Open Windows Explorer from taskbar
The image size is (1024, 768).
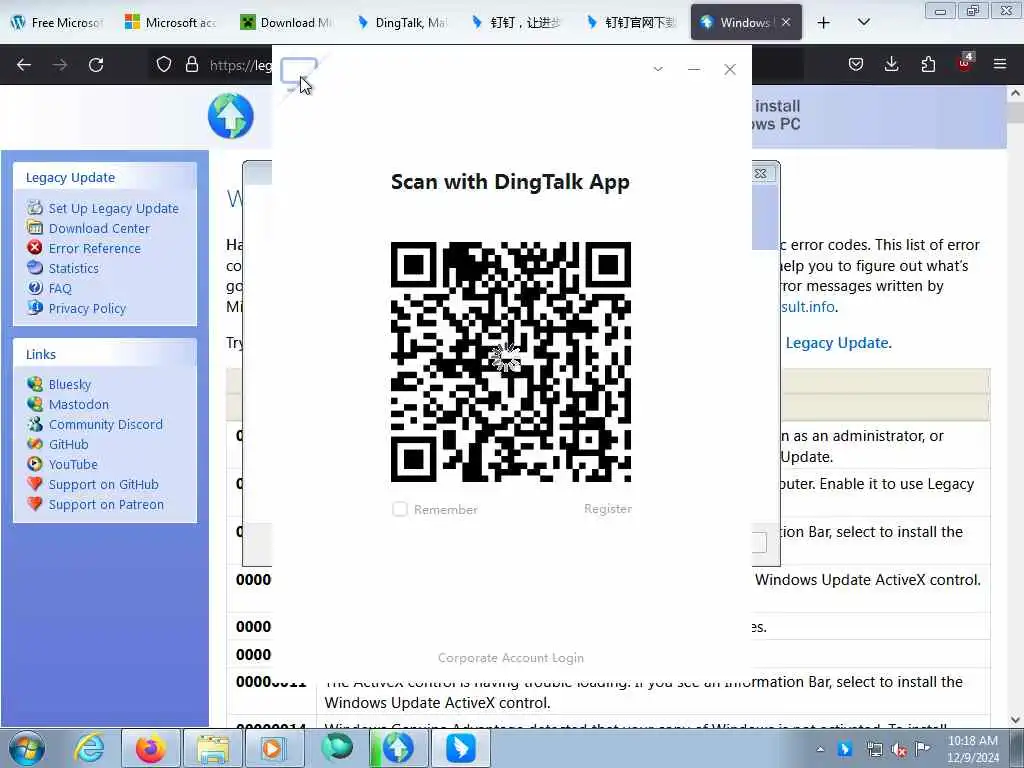212,748
